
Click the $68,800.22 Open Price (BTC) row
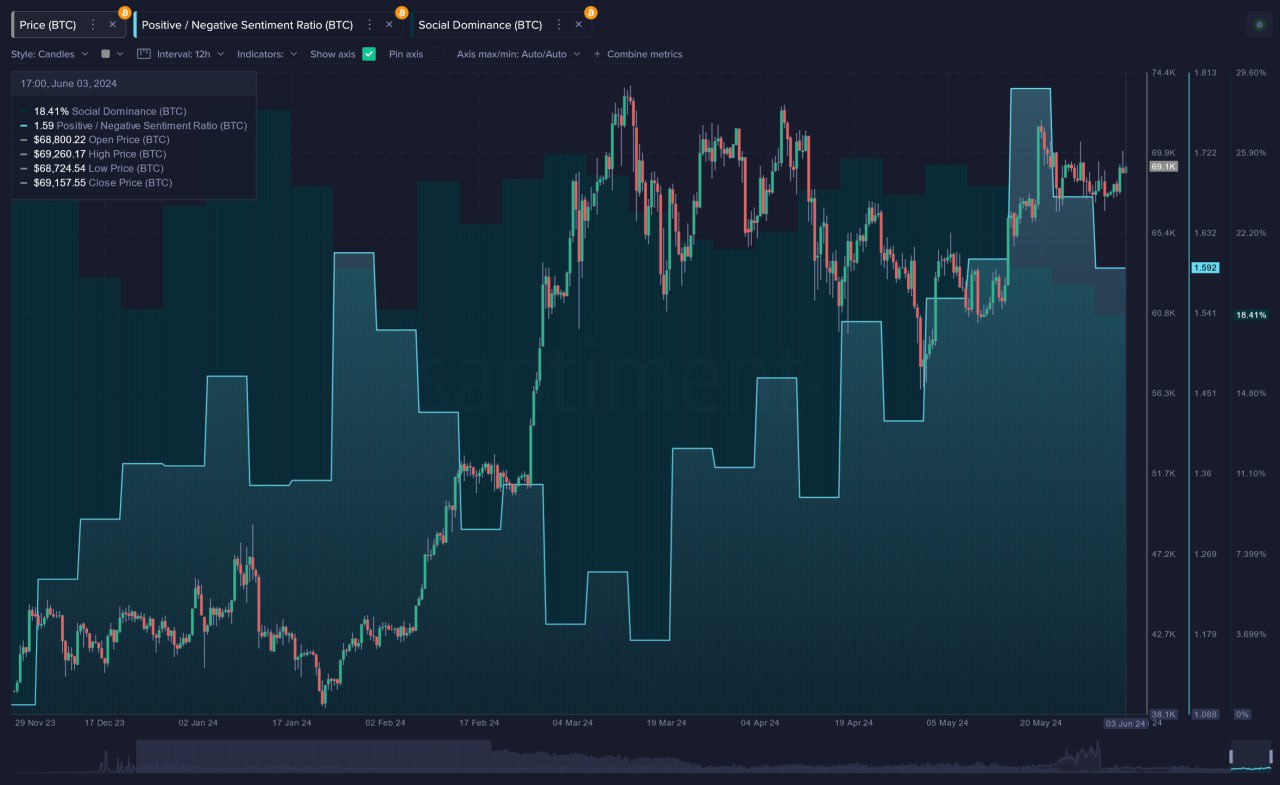(x=93, y=140)
